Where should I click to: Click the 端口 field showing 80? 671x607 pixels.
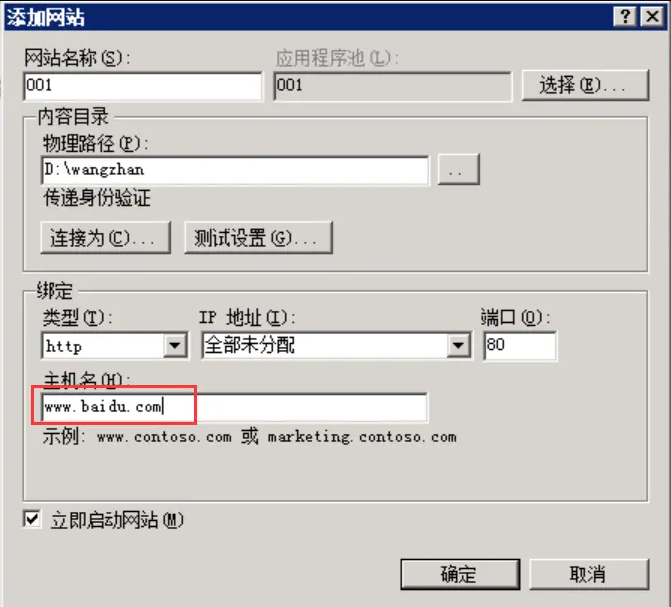(520, 345)
